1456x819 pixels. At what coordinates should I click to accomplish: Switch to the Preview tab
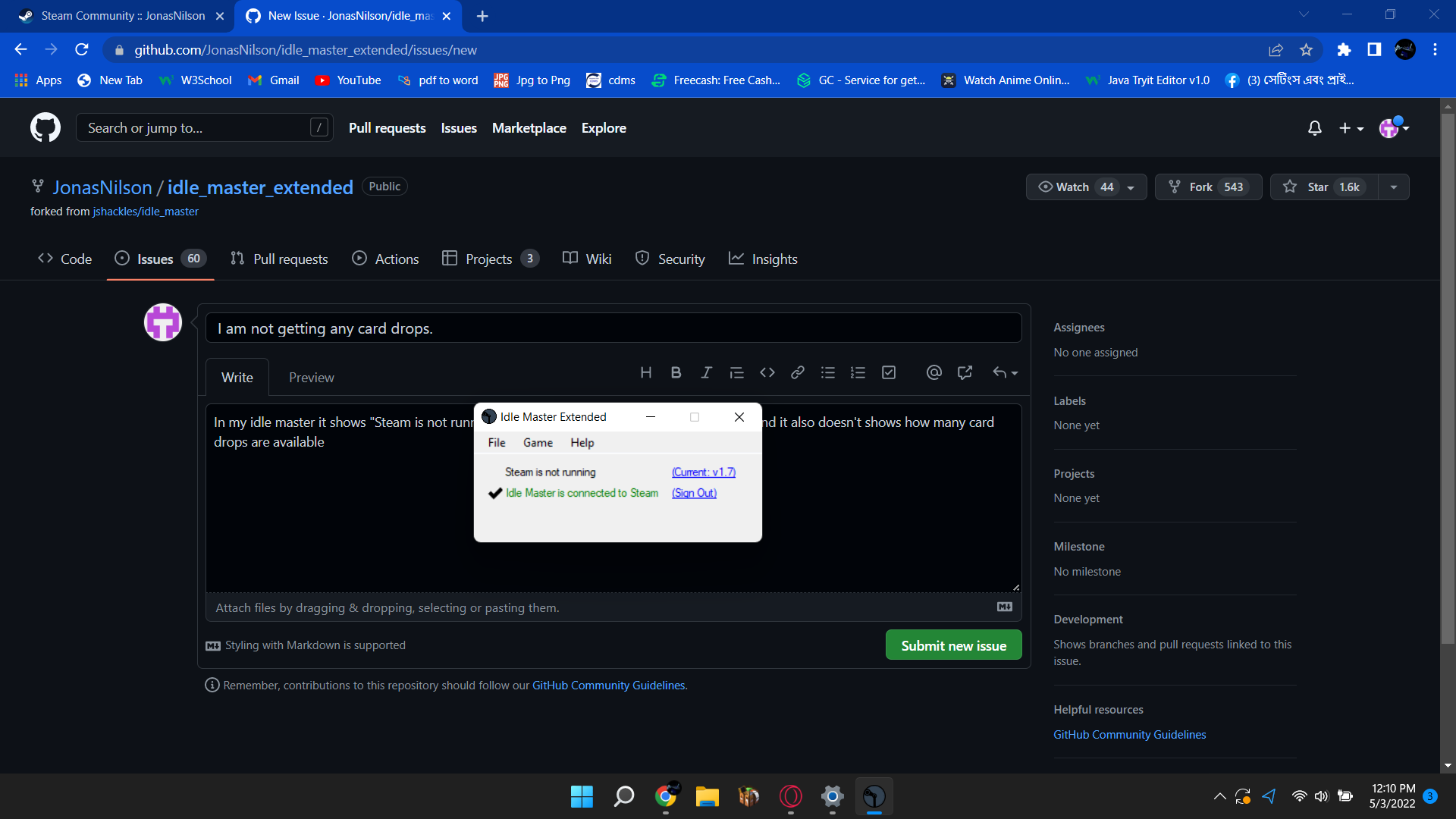311,378
